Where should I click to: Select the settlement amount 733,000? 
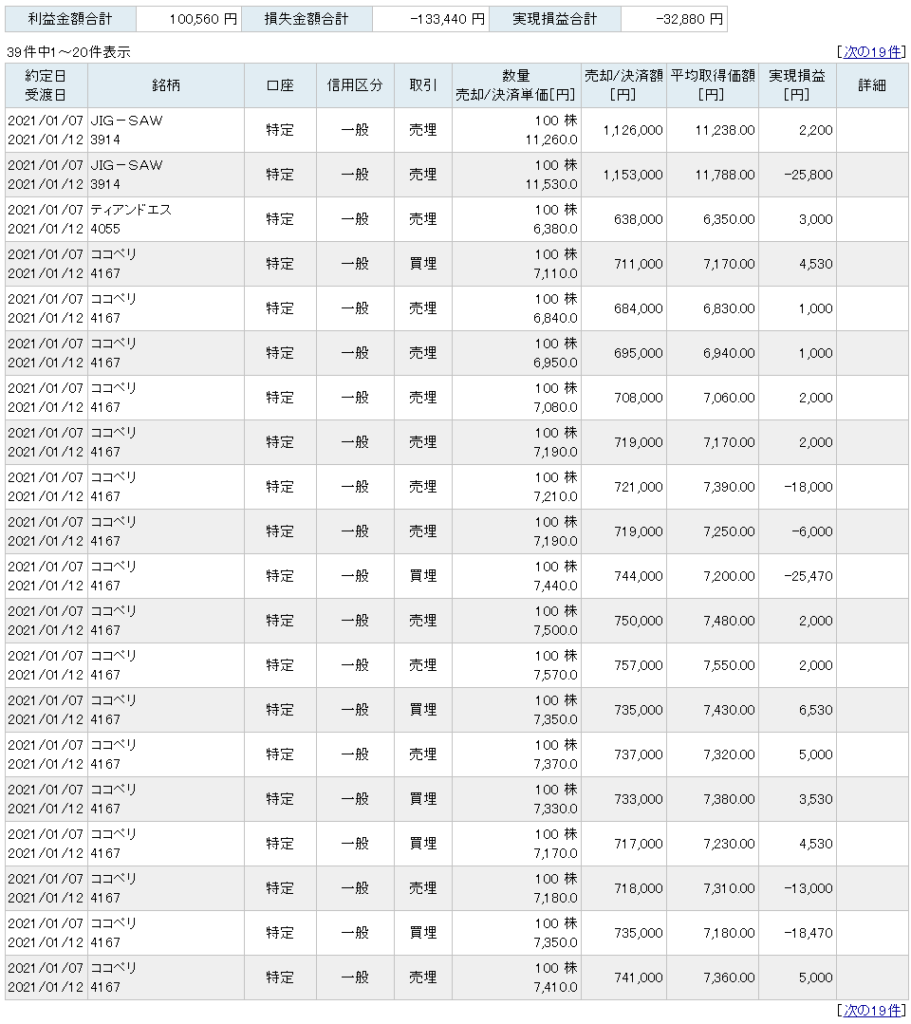coord(638,799)
